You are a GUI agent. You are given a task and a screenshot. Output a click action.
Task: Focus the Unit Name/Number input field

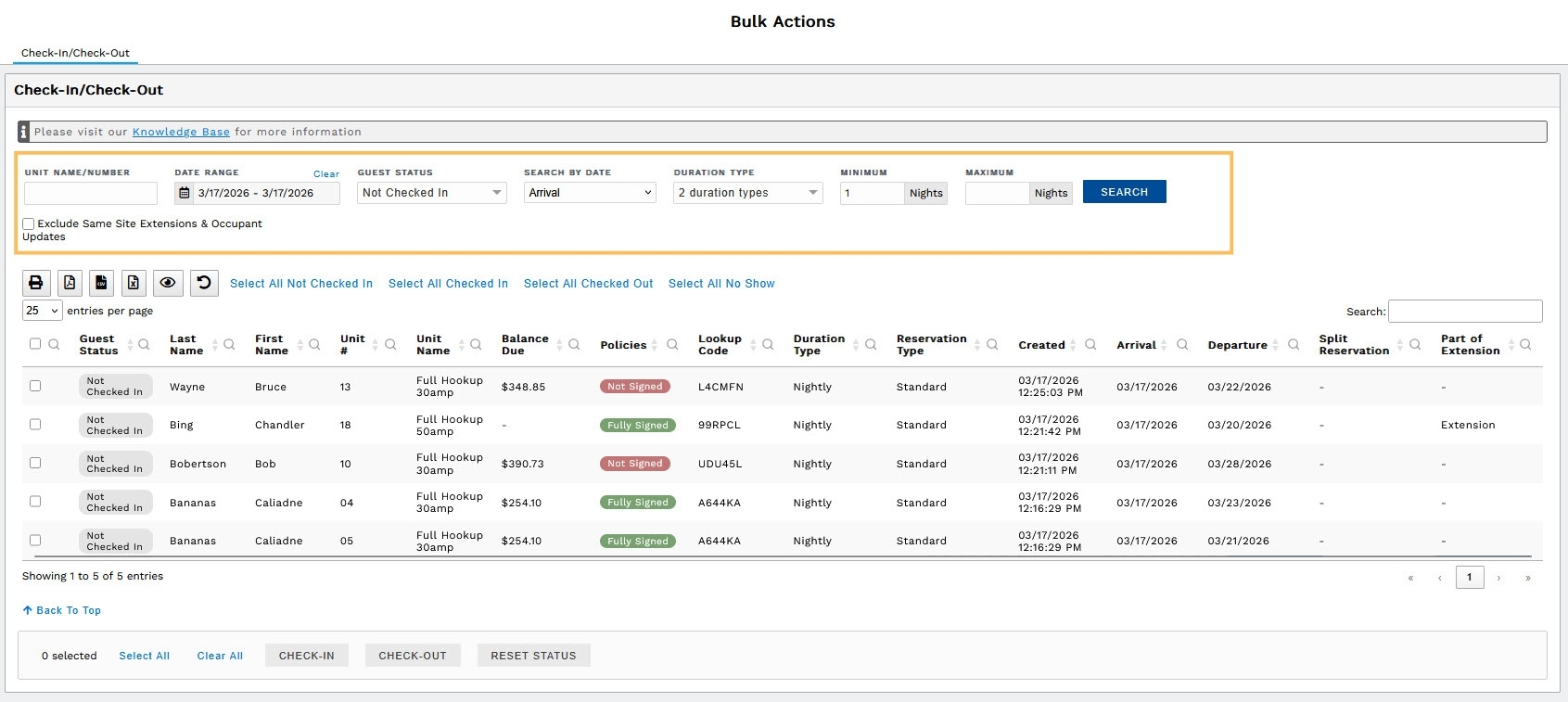coord(91,193)
